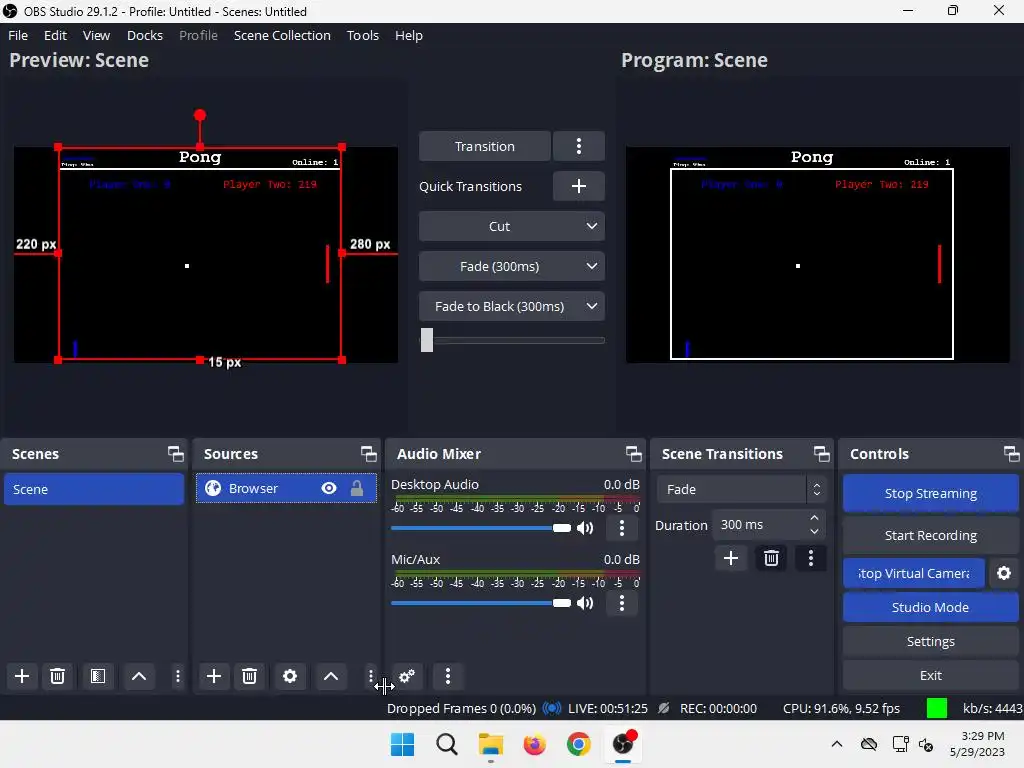Add a new scene with the plus icon
Image resolution: width=1024 pixels, height=768 pixels.
point(22,676)
